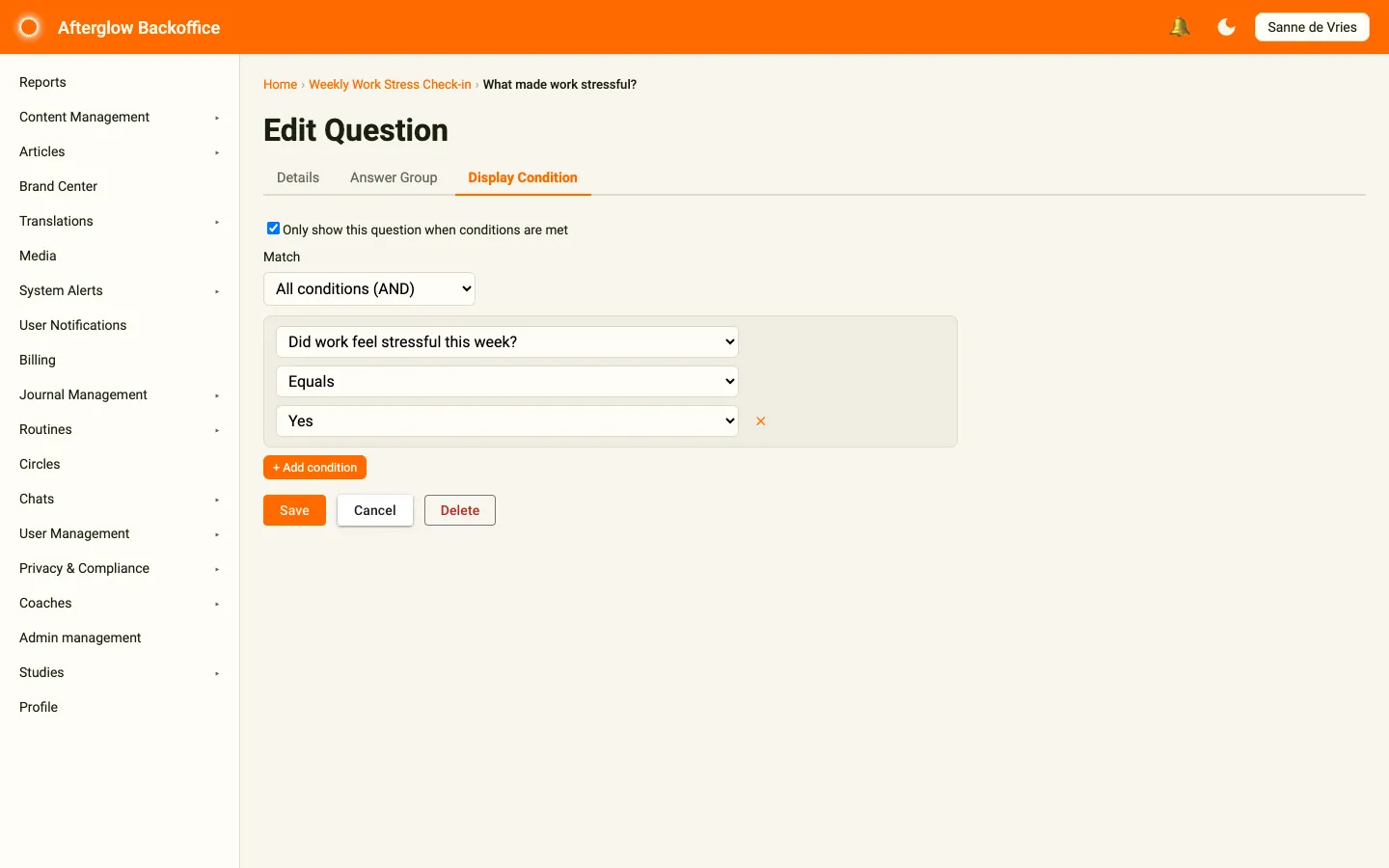This screenshot has width=1389, height=868.
Task: Toggle 'Only show this question' checkbox
Action: (x=273, y=229)
